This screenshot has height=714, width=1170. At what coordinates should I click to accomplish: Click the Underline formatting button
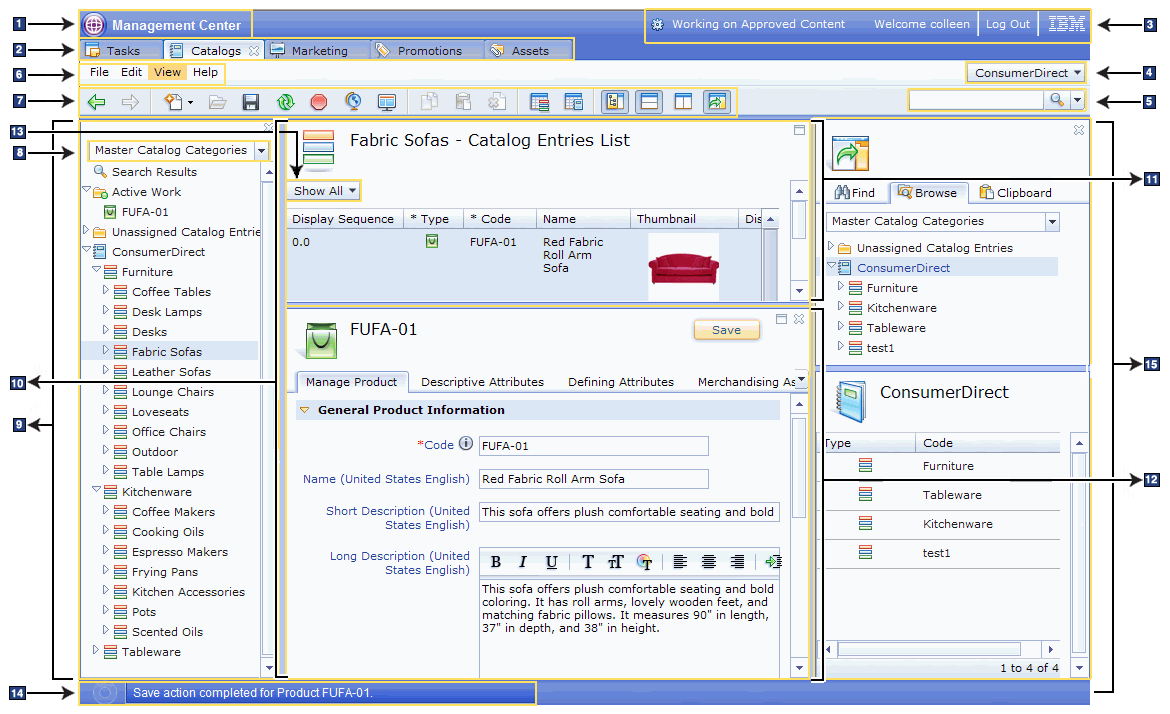click(x=551, y=562)
